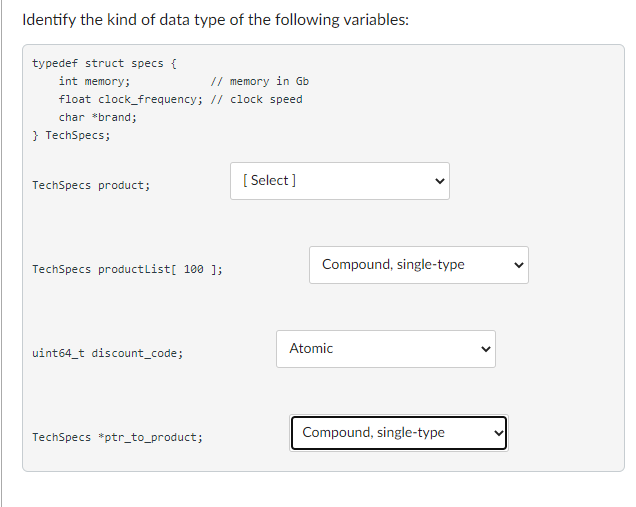
Task: Click the 'TechSpecs *ptr_to_product;' label
Action: click(117, 437)
